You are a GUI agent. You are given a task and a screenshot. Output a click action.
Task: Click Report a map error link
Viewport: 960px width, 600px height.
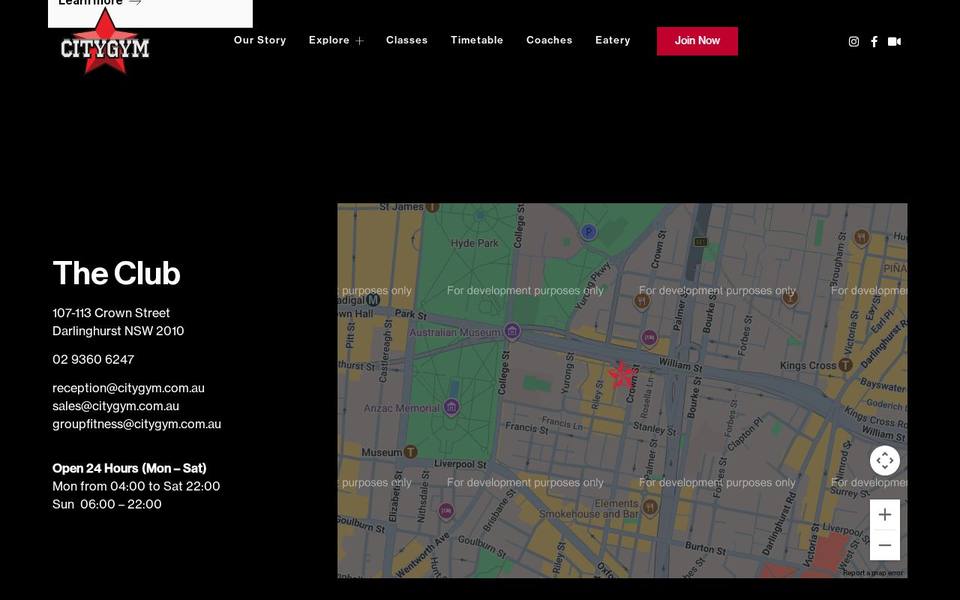pos(872,573)
